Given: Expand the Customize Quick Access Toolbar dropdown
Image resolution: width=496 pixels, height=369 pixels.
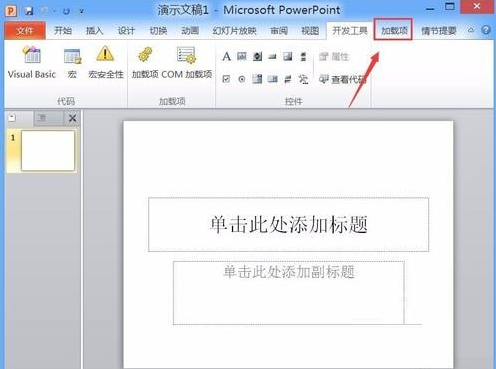Looking at the screenshot, I should pos(81,12).
